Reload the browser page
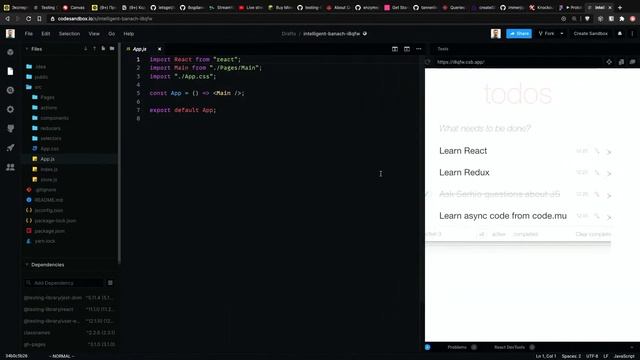 (x=28, y=19)
